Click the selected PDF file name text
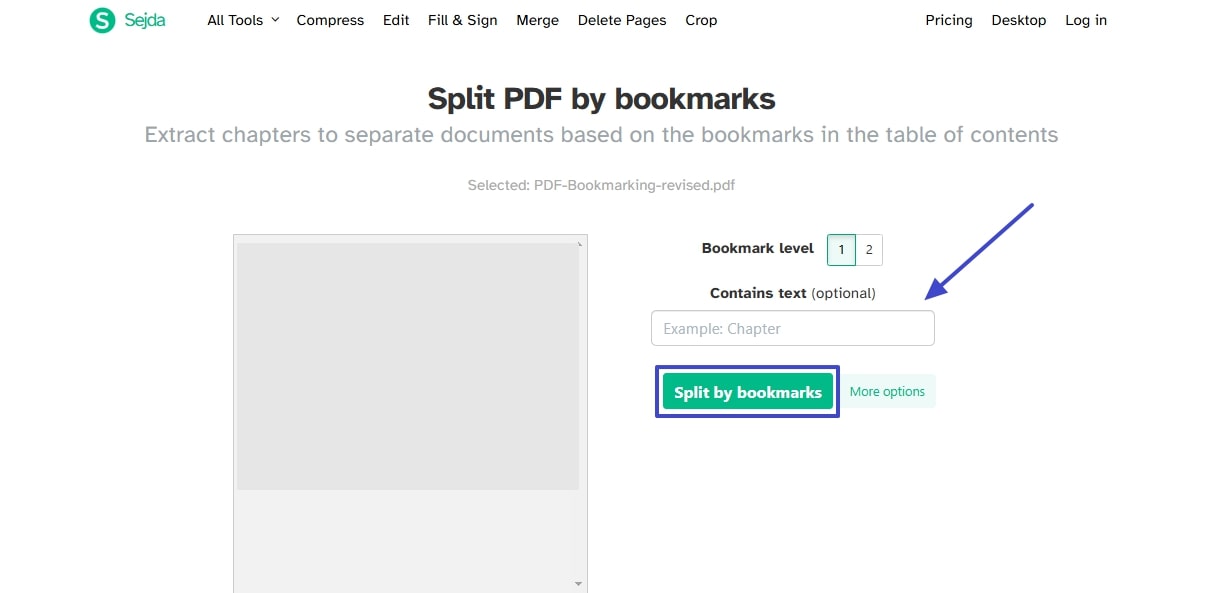Viewport: 1215px width, 593px height. [x=601, y=185]
